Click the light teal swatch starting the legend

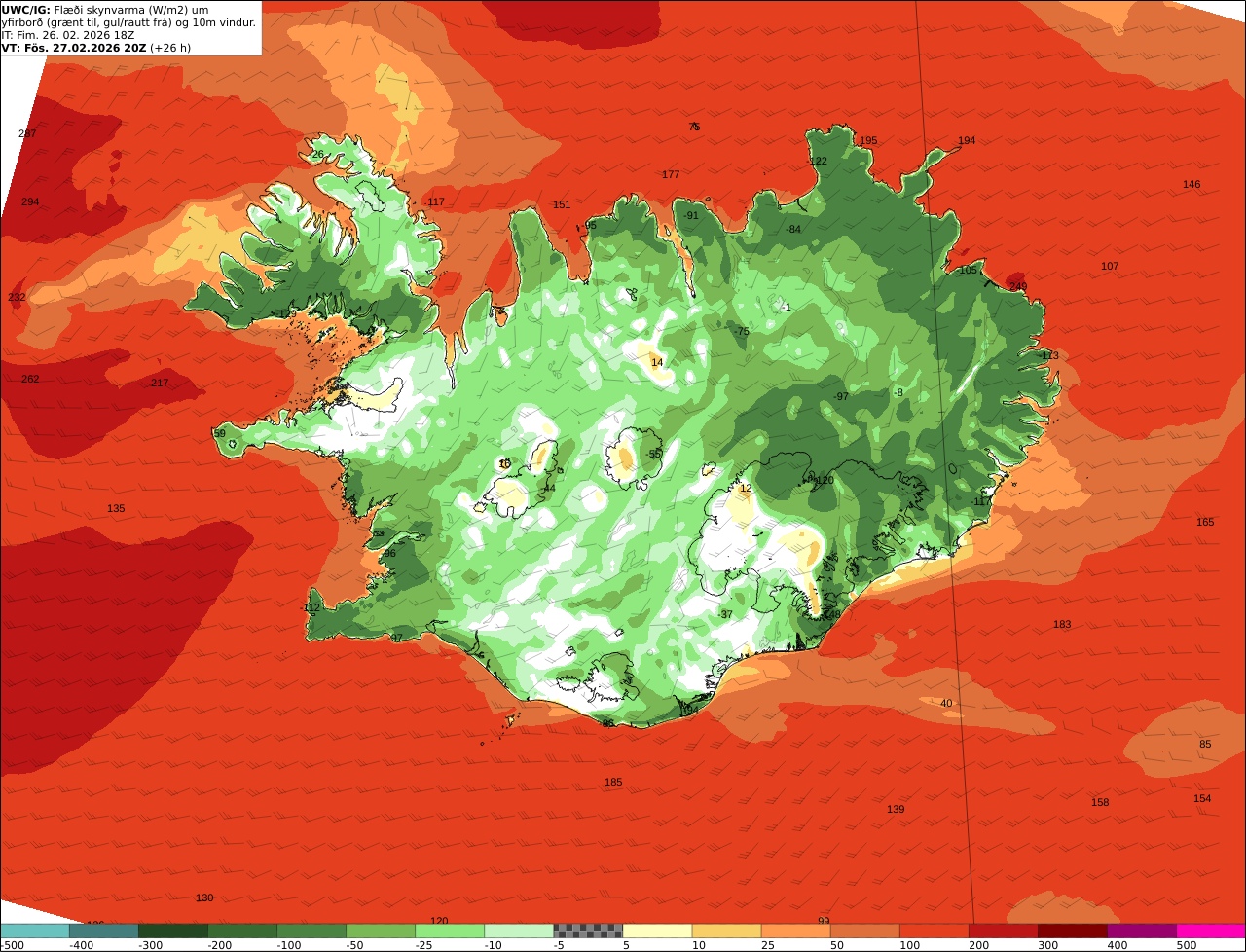point(34,931)
